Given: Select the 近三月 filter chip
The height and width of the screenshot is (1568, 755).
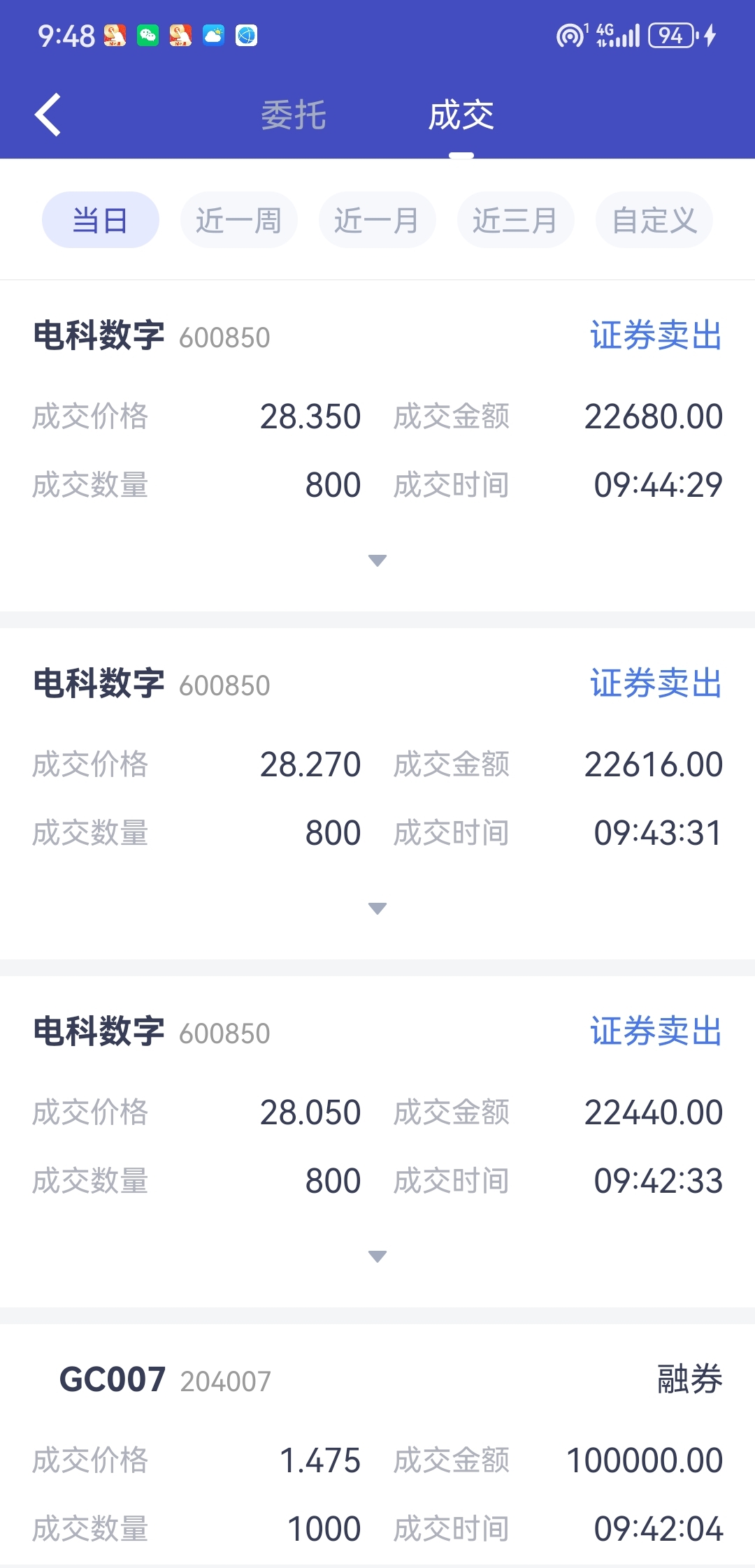Looking at the screenshot, I should tap(516, 220).
